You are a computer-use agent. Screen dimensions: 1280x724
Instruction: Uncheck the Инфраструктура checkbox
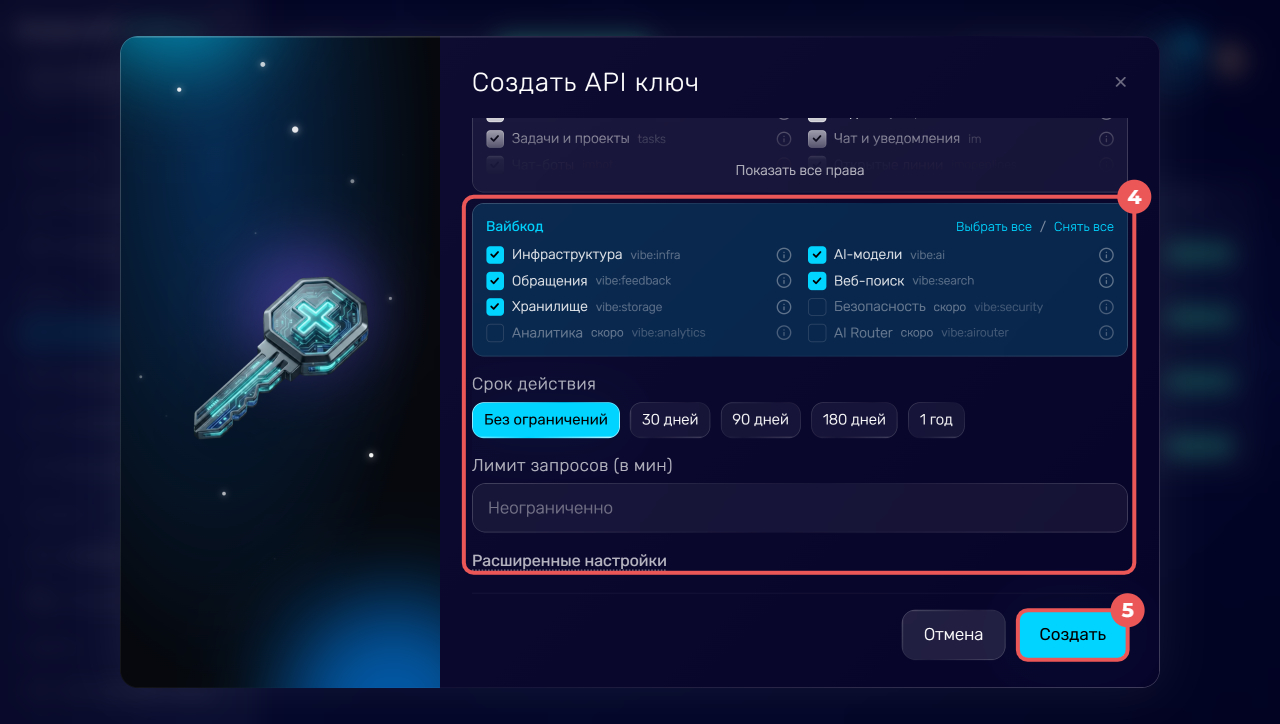pos(495,255)
